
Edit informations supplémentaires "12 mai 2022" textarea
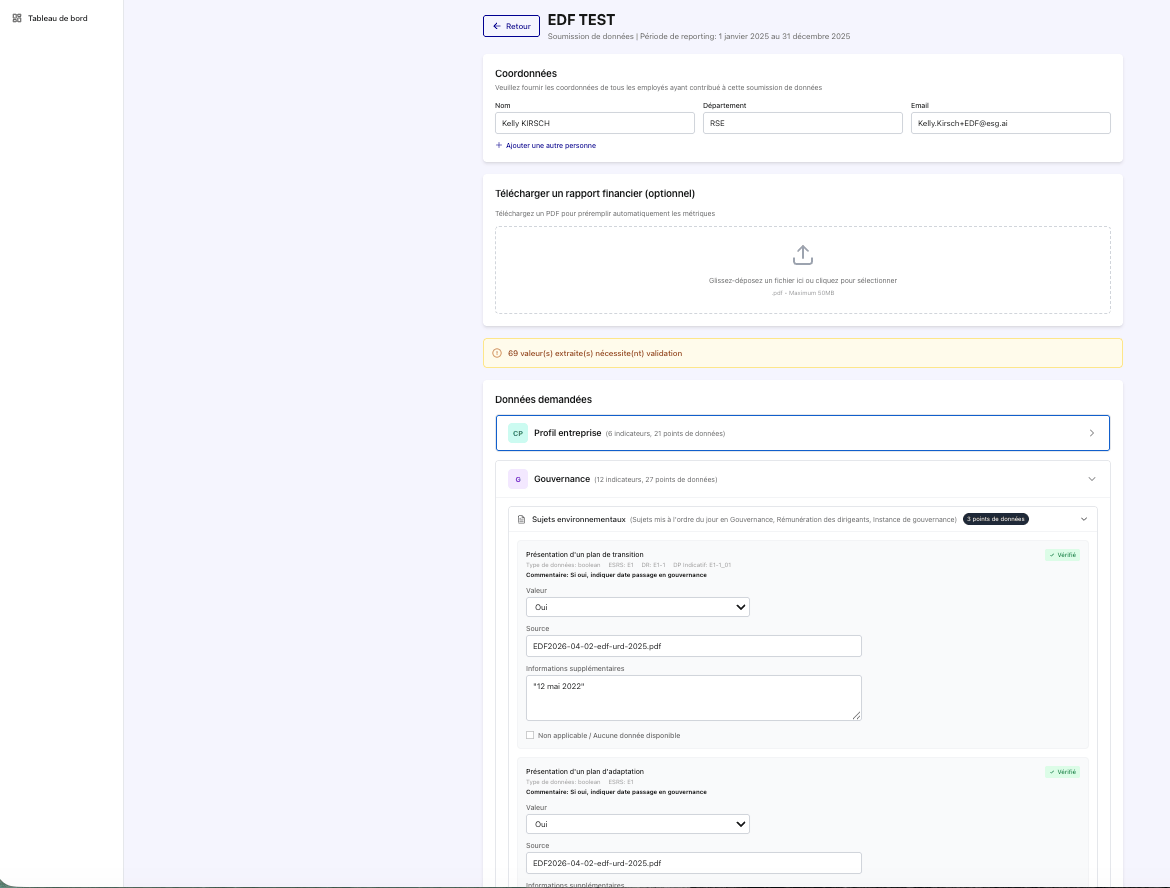(x=694, y=698)
